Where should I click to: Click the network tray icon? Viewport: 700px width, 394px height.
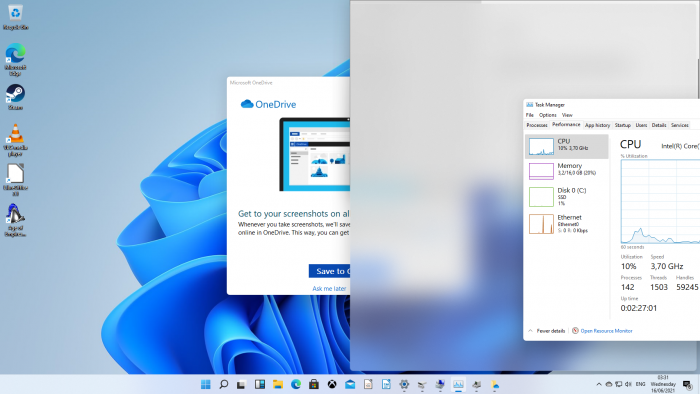(618, 384)
